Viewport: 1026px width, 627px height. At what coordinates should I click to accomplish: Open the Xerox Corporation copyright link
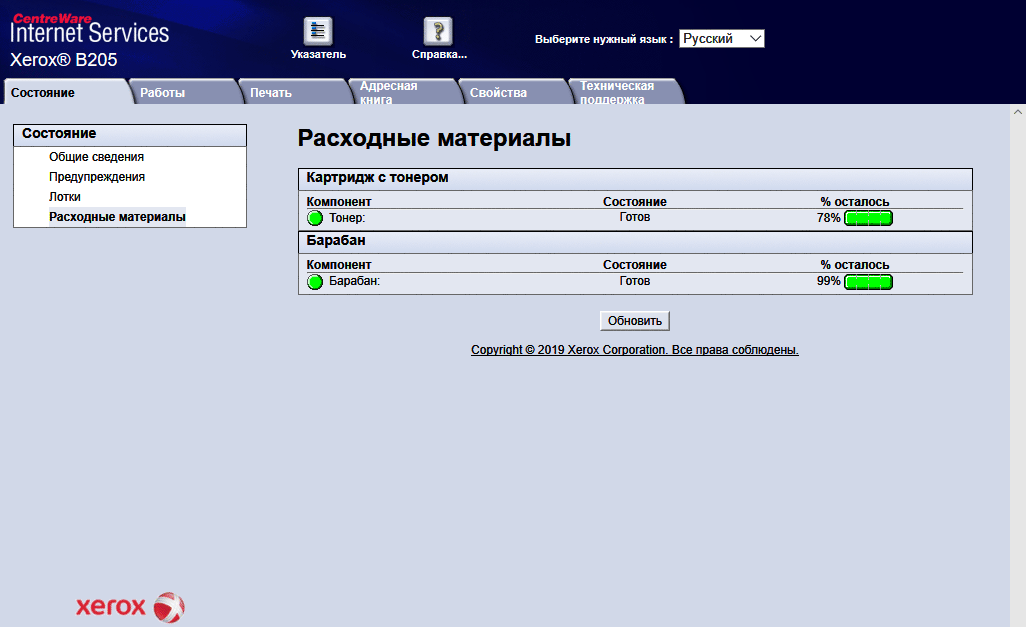pyautogui.click(x=635, y=349)
